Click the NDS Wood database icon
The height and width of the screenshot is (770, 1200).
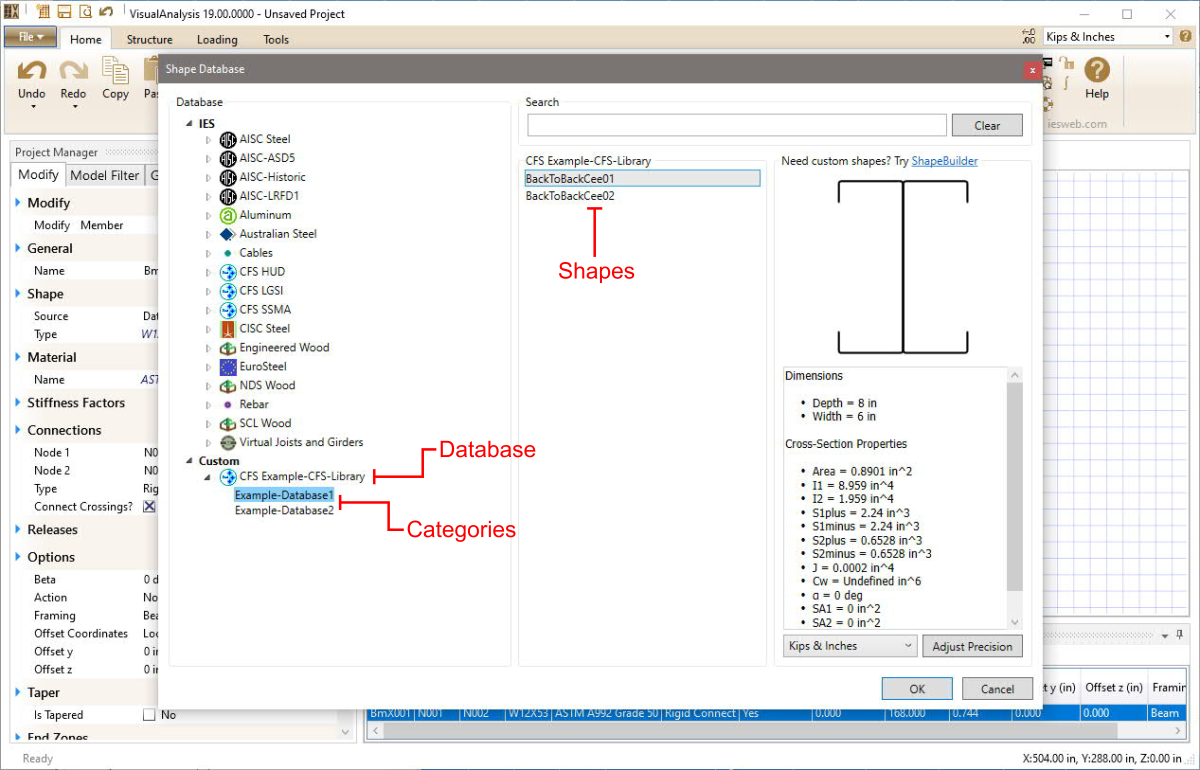pyautogui.click(x=228, y=385)
